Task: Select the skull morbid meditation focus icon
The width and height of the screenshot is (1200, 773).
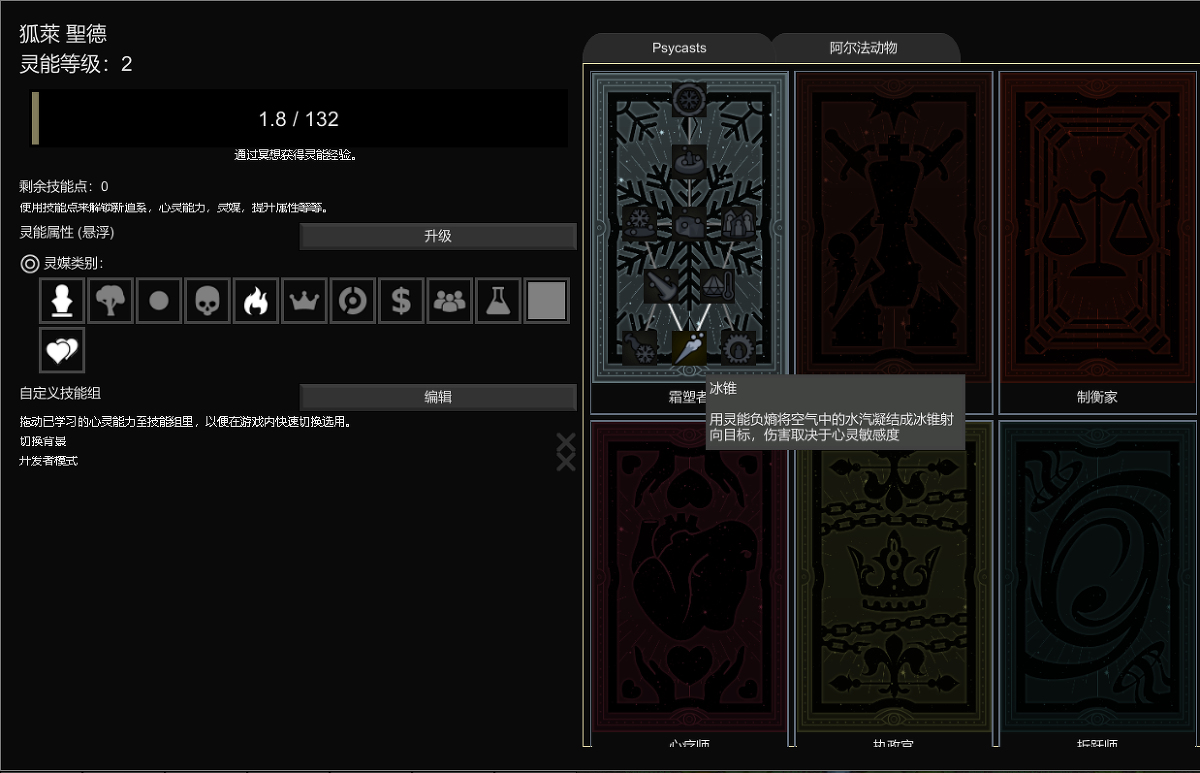Action: (207, 301)
